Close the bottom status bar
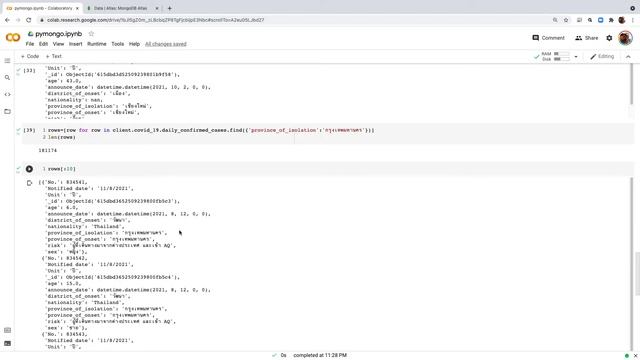This screenshot has width=640, height=360. [x=635, y=356]
